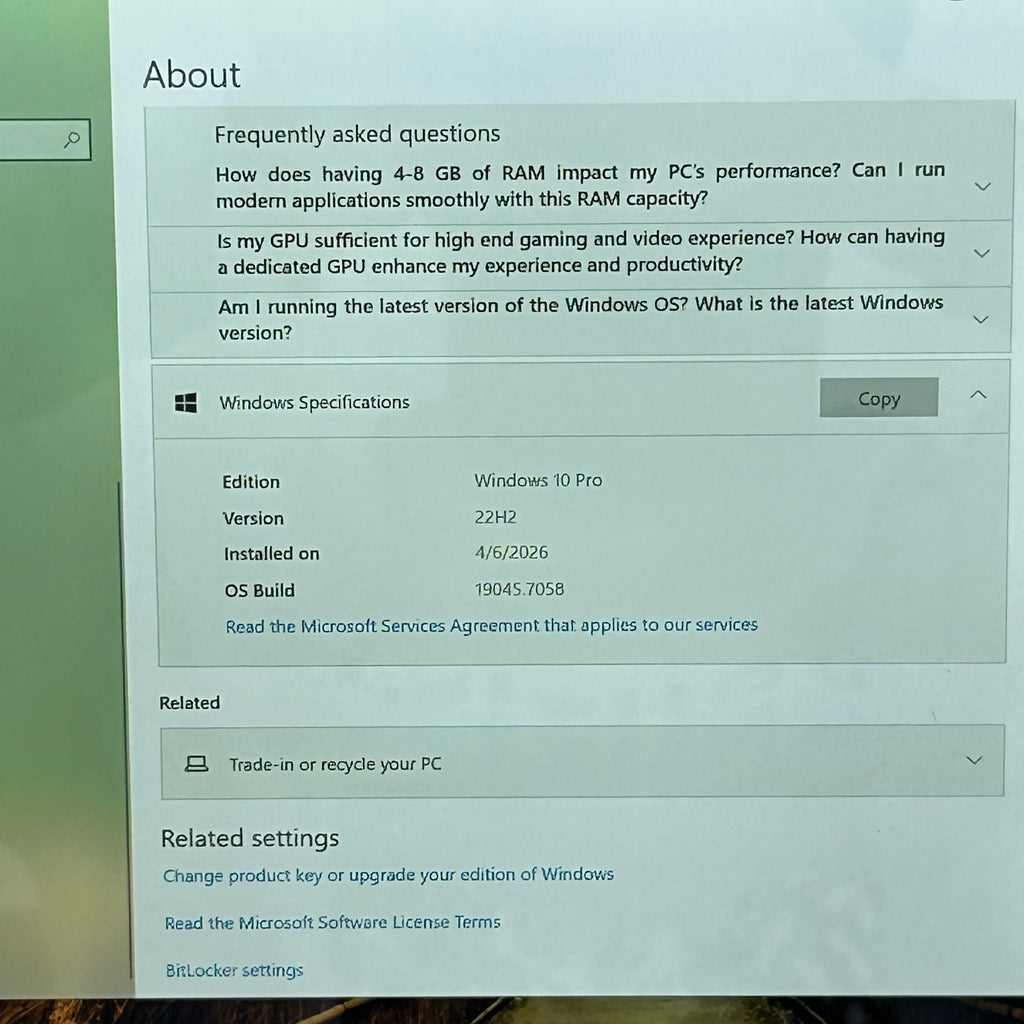Click the Edition label

251,482
